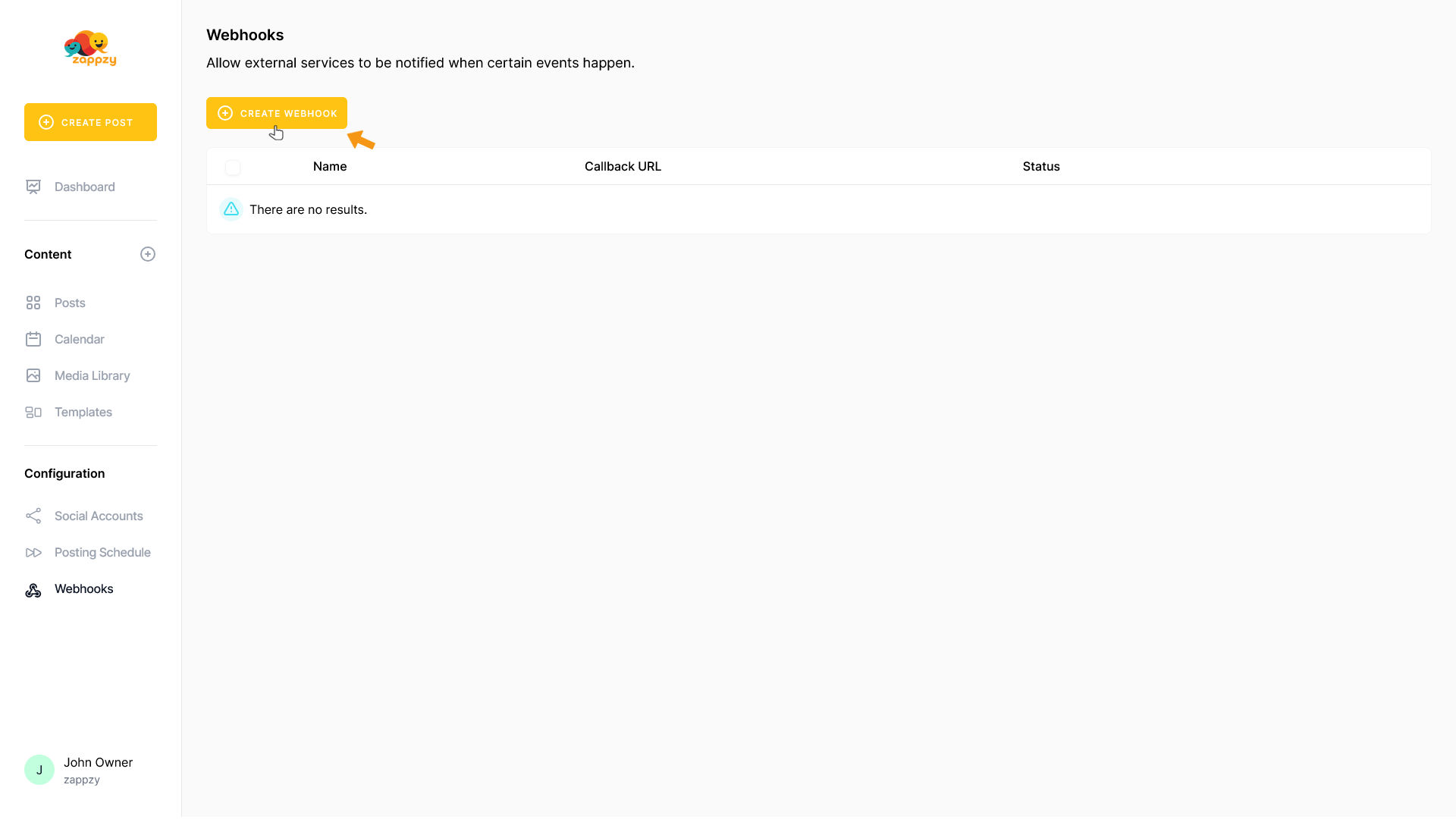Click the Posting Schedule fast-forward icon
Screen dimensions: 1456x819
33,552
